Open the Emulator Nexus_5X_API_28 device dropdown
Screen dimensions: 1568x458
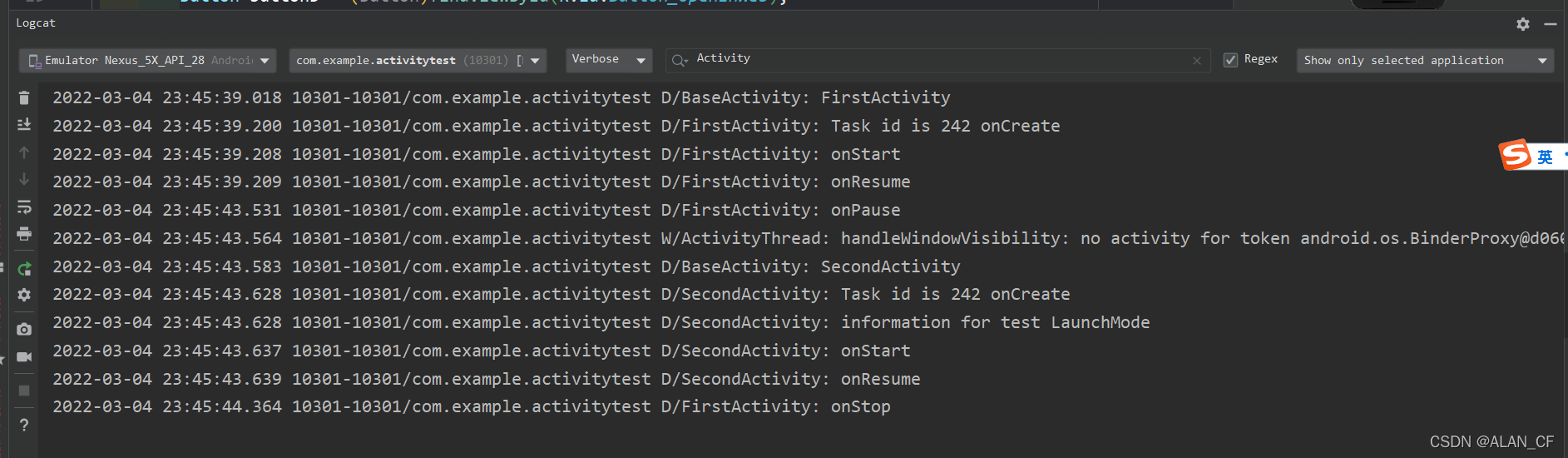coord(147,60)
